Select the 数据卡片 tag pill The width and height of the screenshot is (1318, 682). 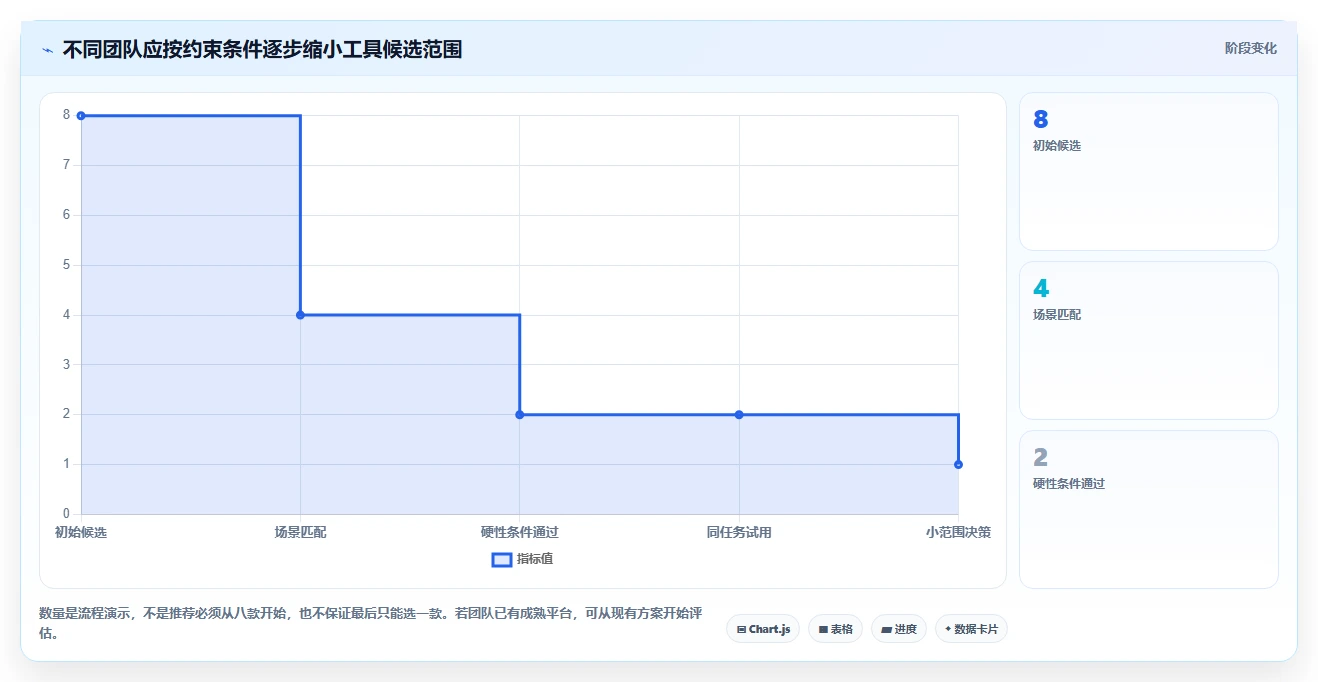pyautogui.click(x=971, y=629)
